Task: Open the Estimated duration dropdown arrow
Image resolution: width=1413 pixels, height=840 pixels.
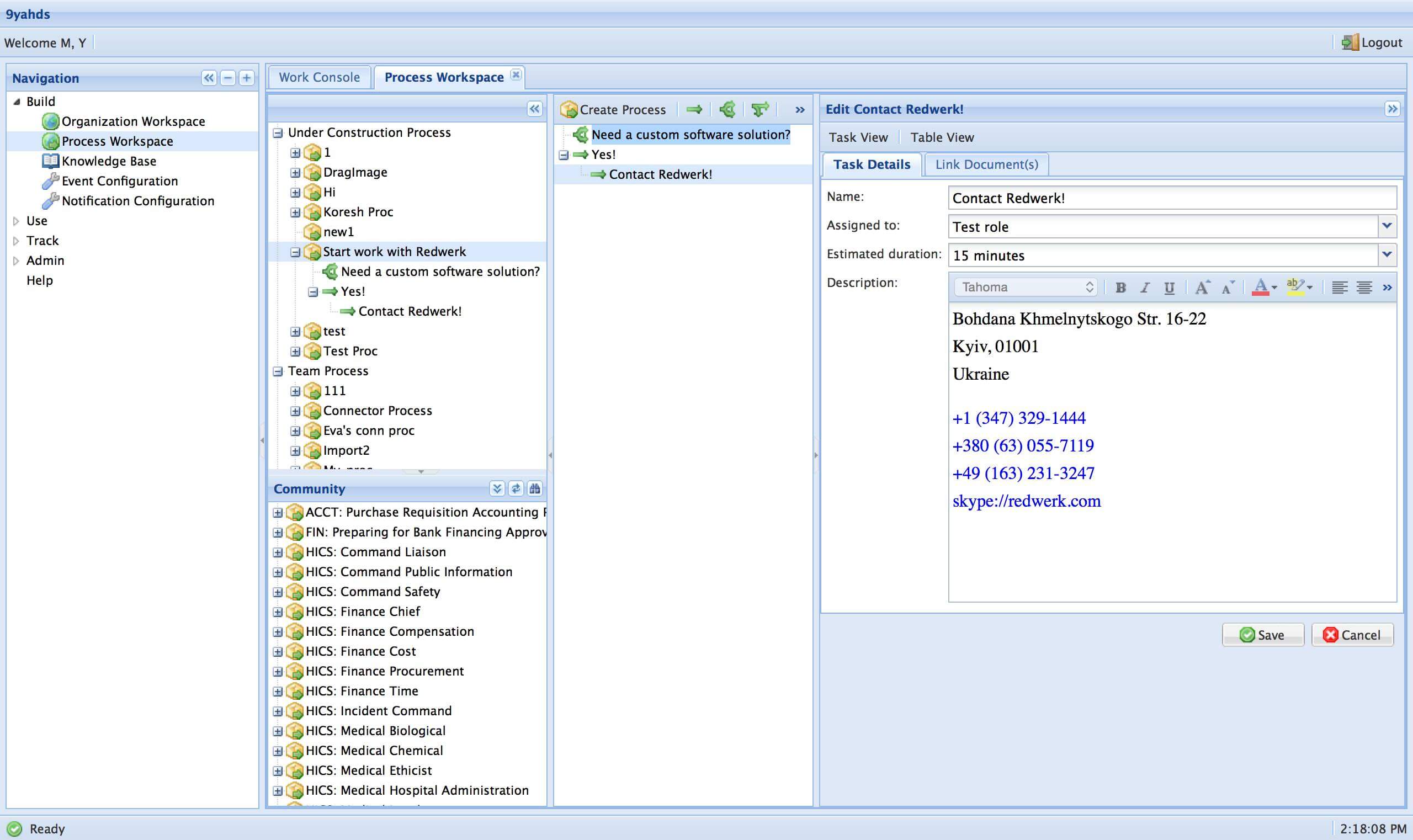Action: pos(1387,255)
